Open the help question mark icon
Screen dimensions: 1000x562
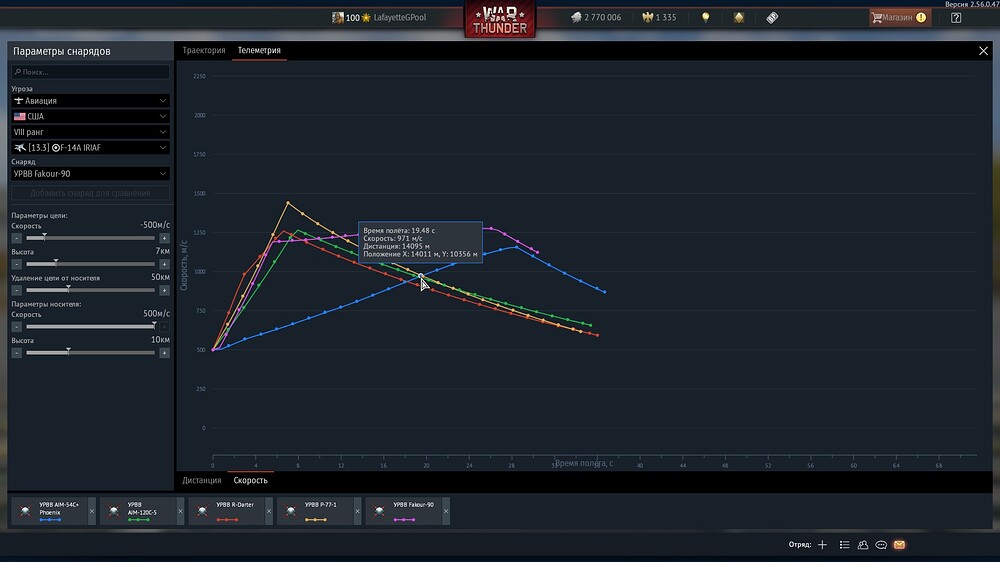955,17
